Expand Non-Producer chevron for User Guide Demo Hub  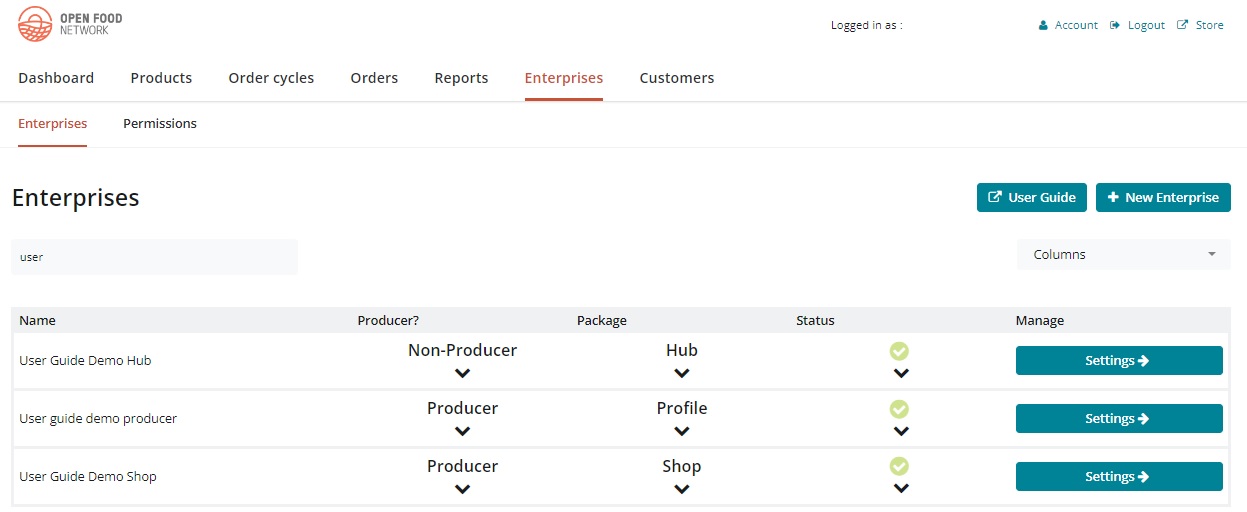tap(462, 374)
